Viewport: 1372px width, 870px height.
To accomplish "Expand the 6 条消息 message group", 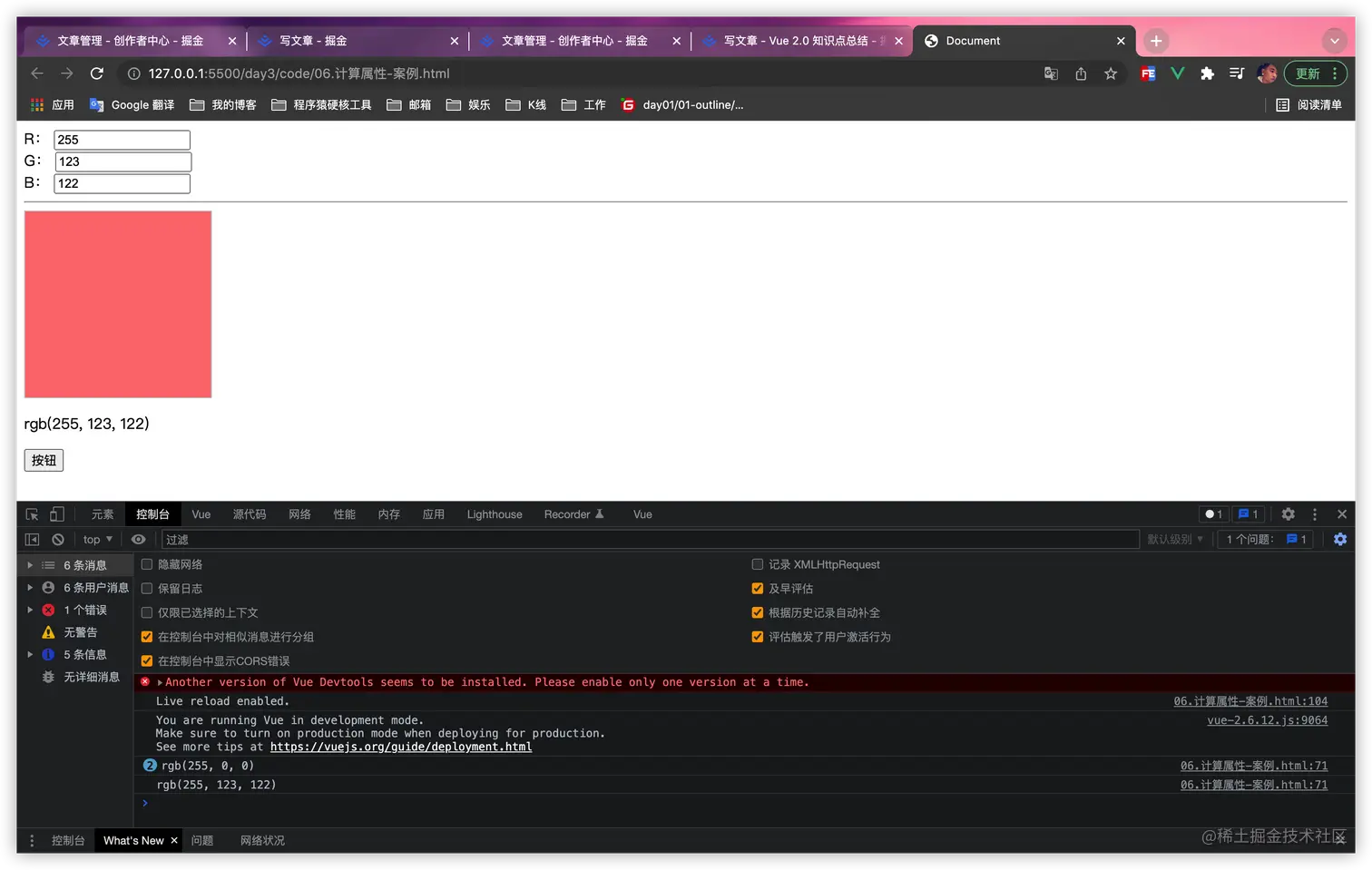I will 31,564.
